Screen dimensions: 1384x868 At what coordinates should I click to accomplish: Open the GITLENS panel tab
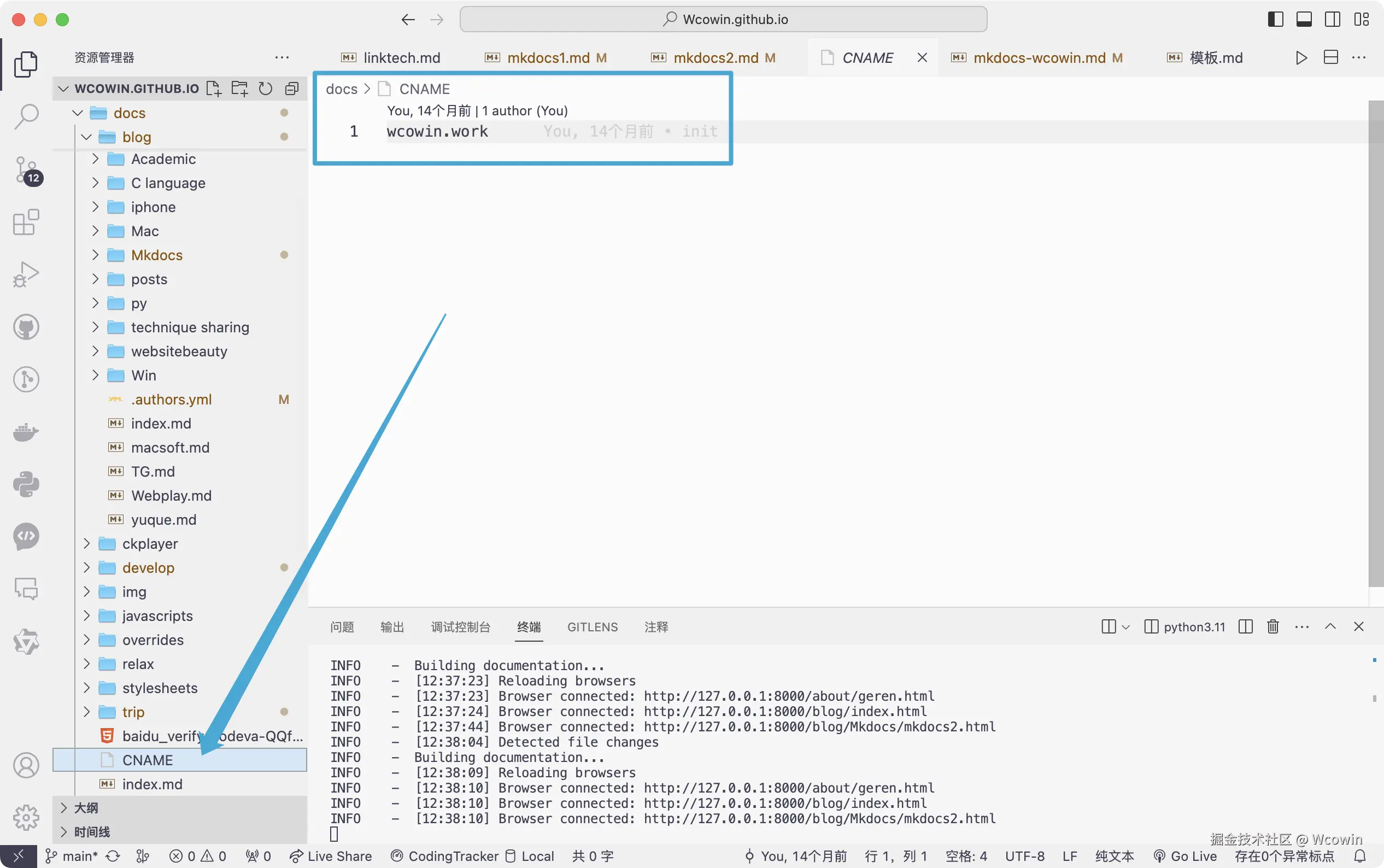[592, 627]
